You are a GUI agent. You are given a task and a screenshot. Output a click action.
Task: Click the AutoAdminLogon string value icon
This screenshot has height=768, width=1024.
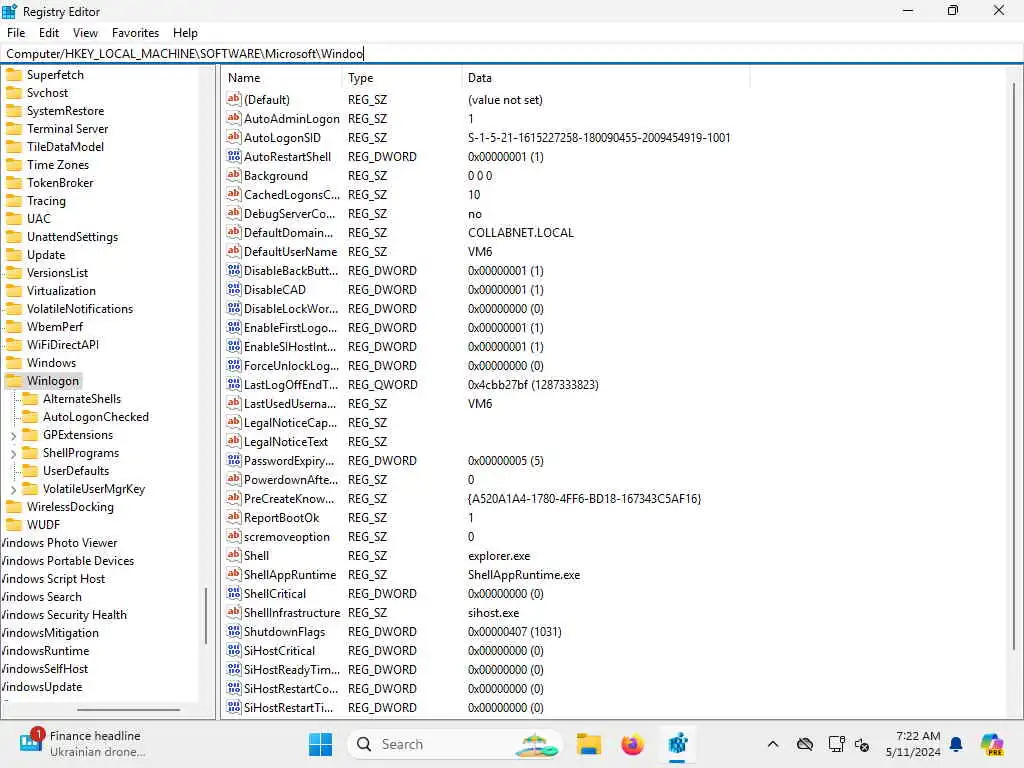tap(234, 118)
